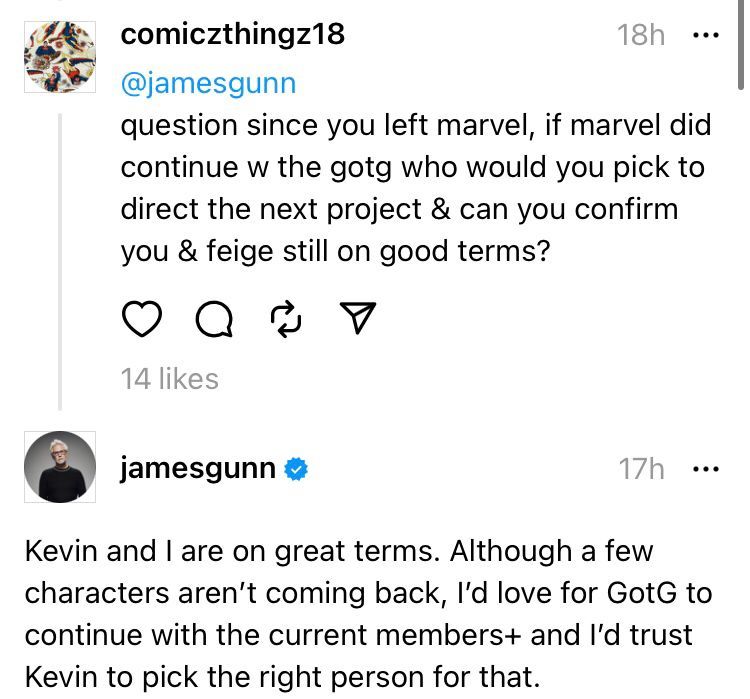
Task: Share the post using paper plane icon
Action: (356, 318)
